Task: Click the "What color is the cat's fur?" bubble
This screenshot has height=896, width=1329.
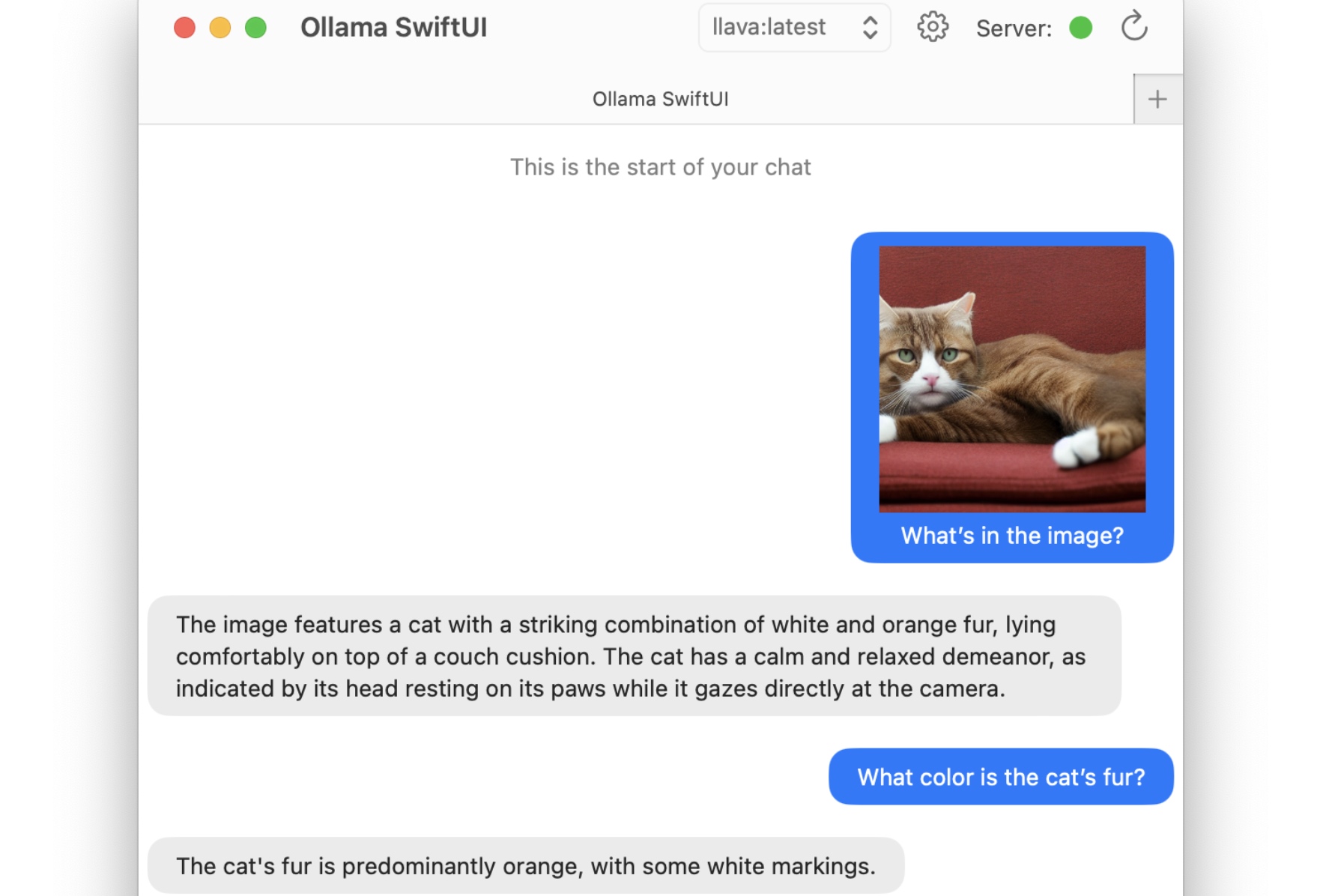Action: point(1001,777)
